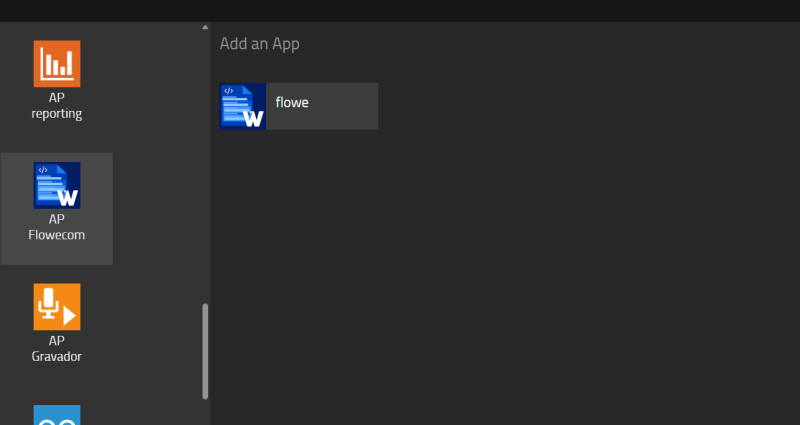
Task: Click the sidebar scroll up arrow
Action: click(205, 27)
